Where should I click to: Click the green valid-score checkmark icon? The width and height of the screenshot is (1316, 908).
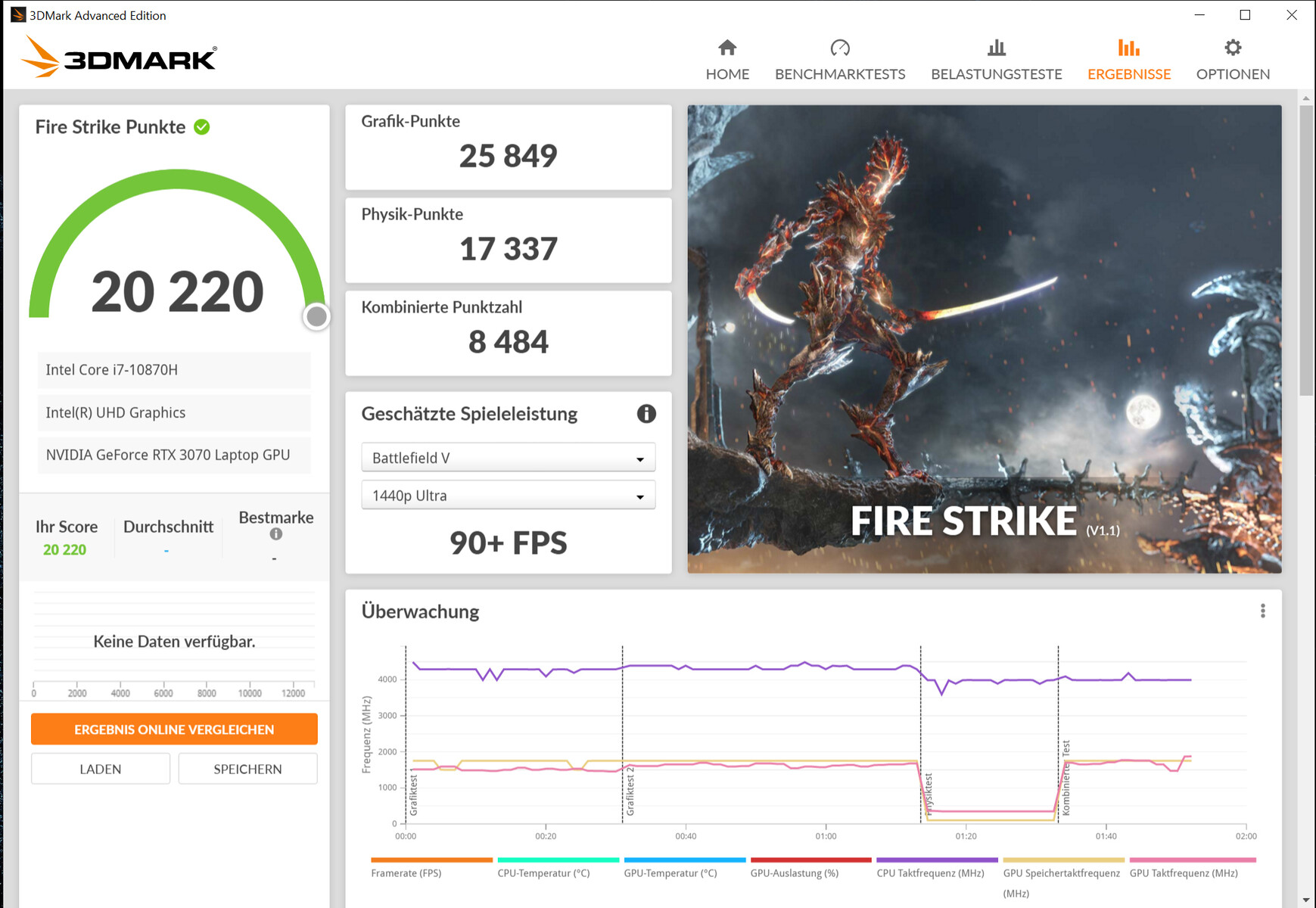(x=202, y=127)
